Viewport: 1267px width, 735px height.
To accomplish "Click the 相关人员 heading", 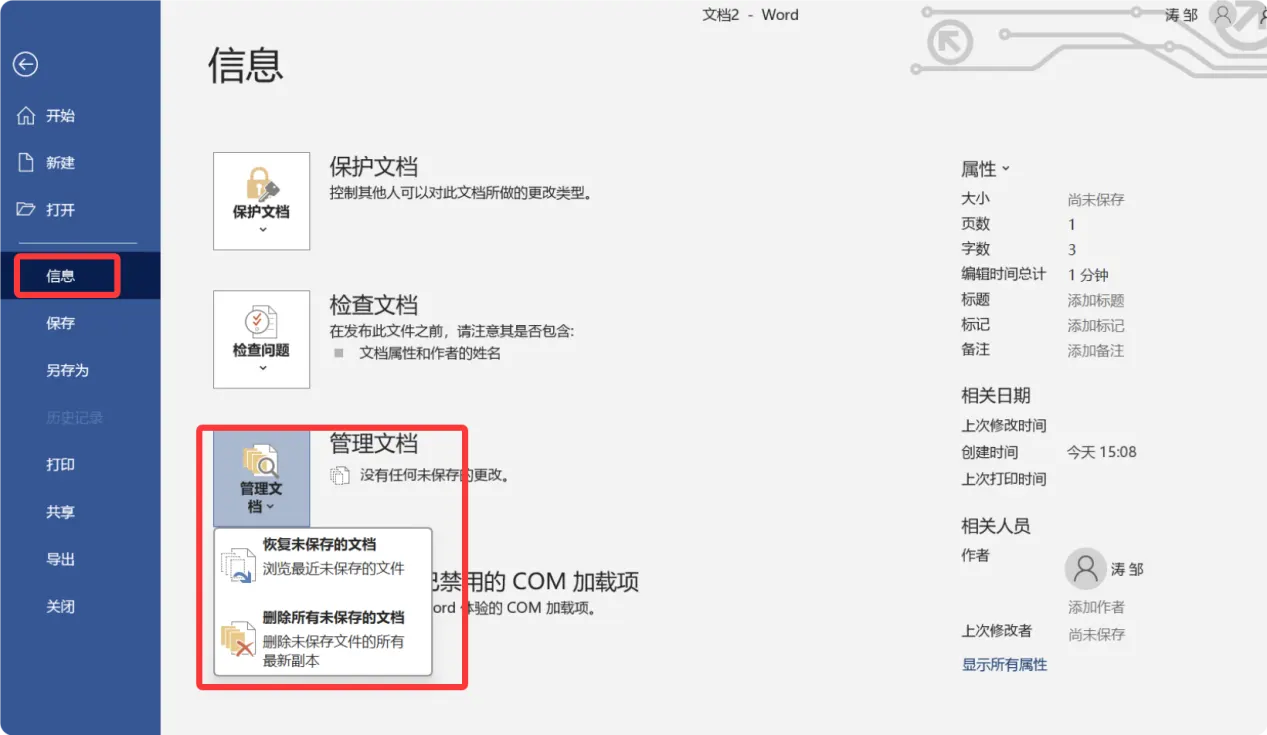I will click(996, 525).
